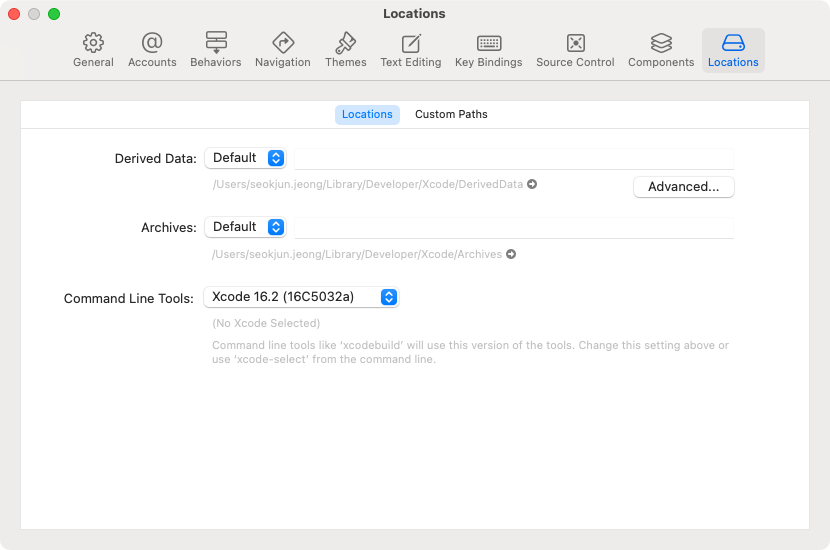Open the Navigation settings pane
Image resolution: width=830 pixels, height=550 pixels.
(283, 50)
